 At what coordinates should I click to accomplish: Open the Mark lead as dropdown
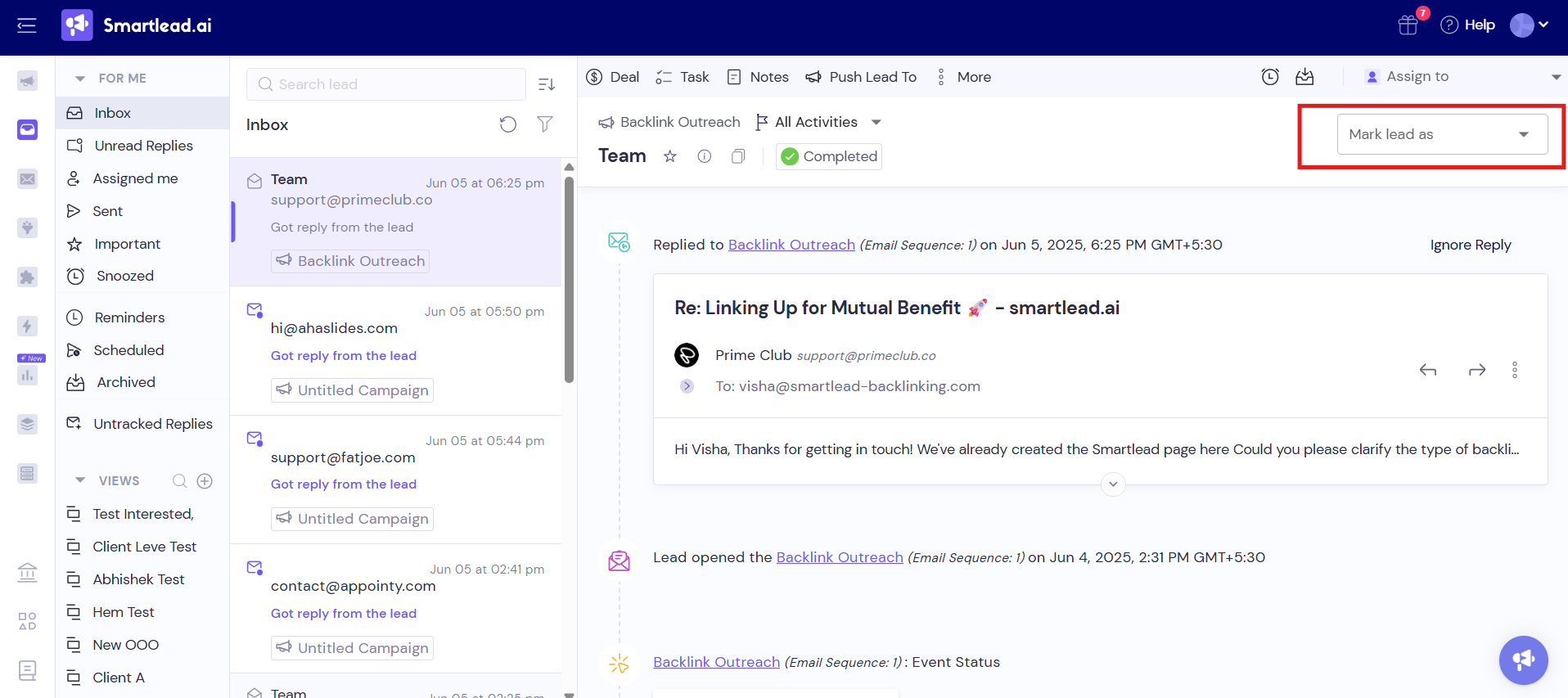[x=1442, y=134]
